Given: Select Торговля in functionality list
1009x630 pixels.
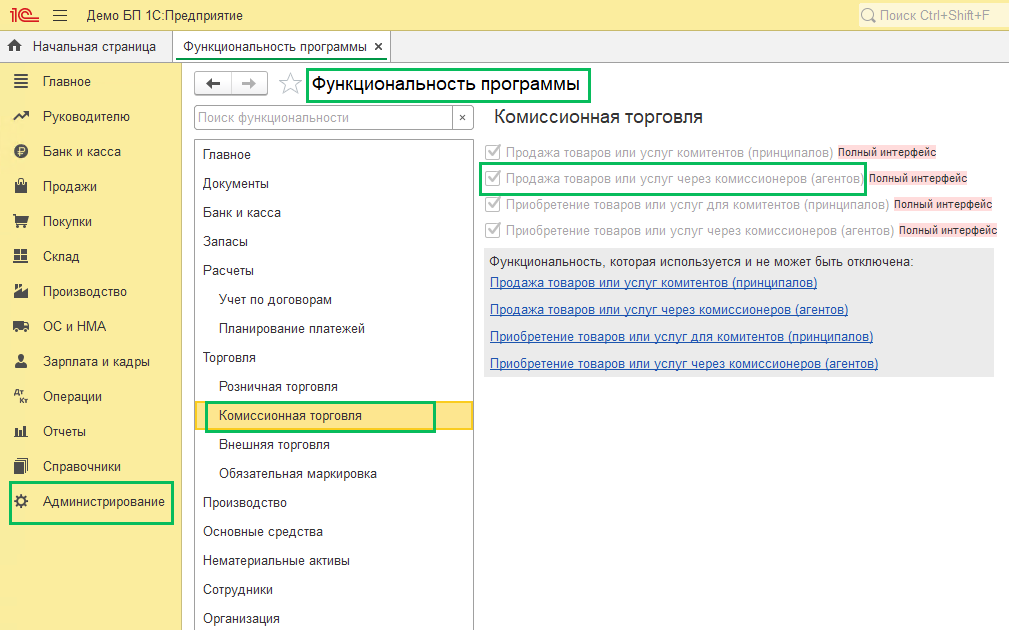Looking at the screenshot, I should coord(333,357).
